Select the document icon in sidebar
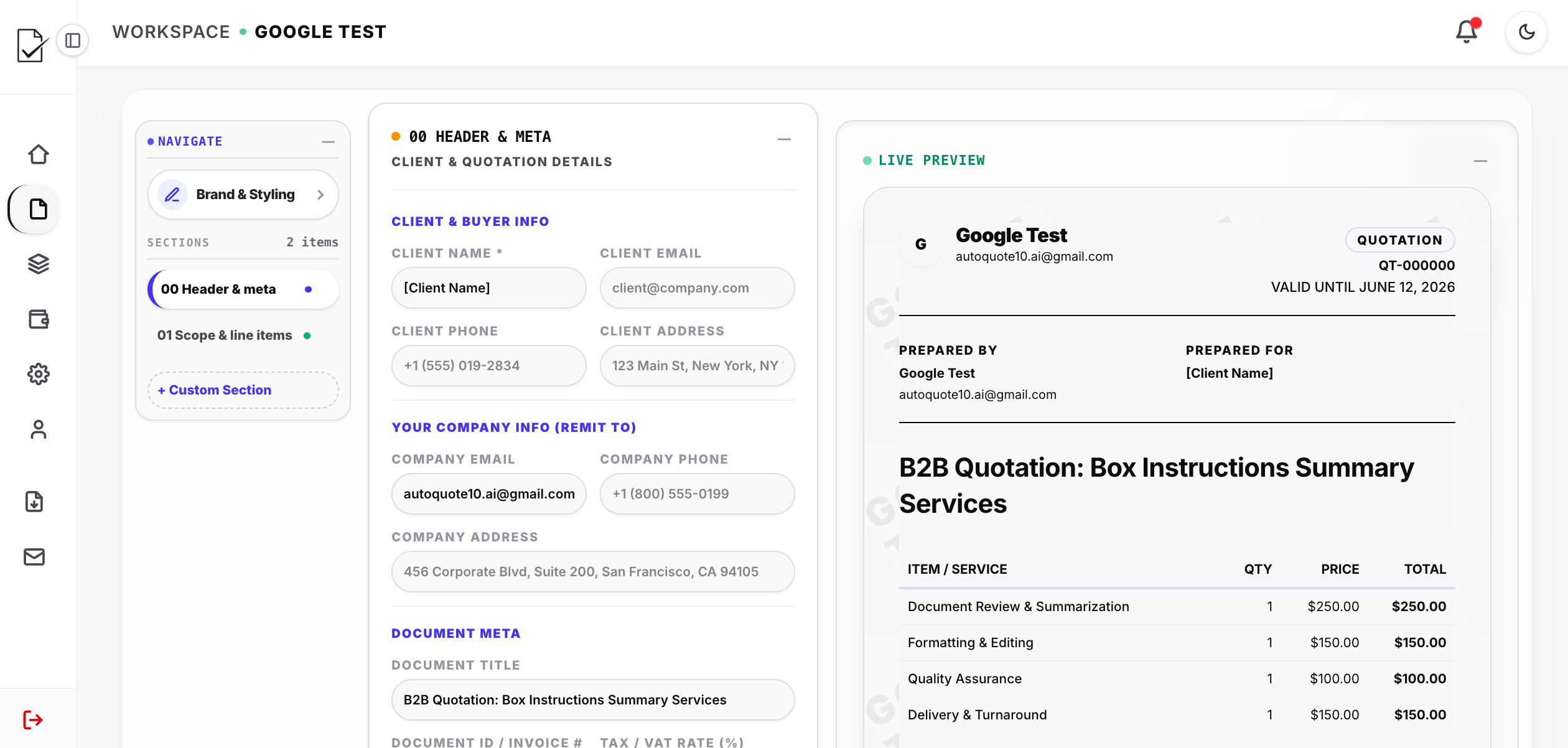Screen dimensions: 1568x748 (39, 209)
